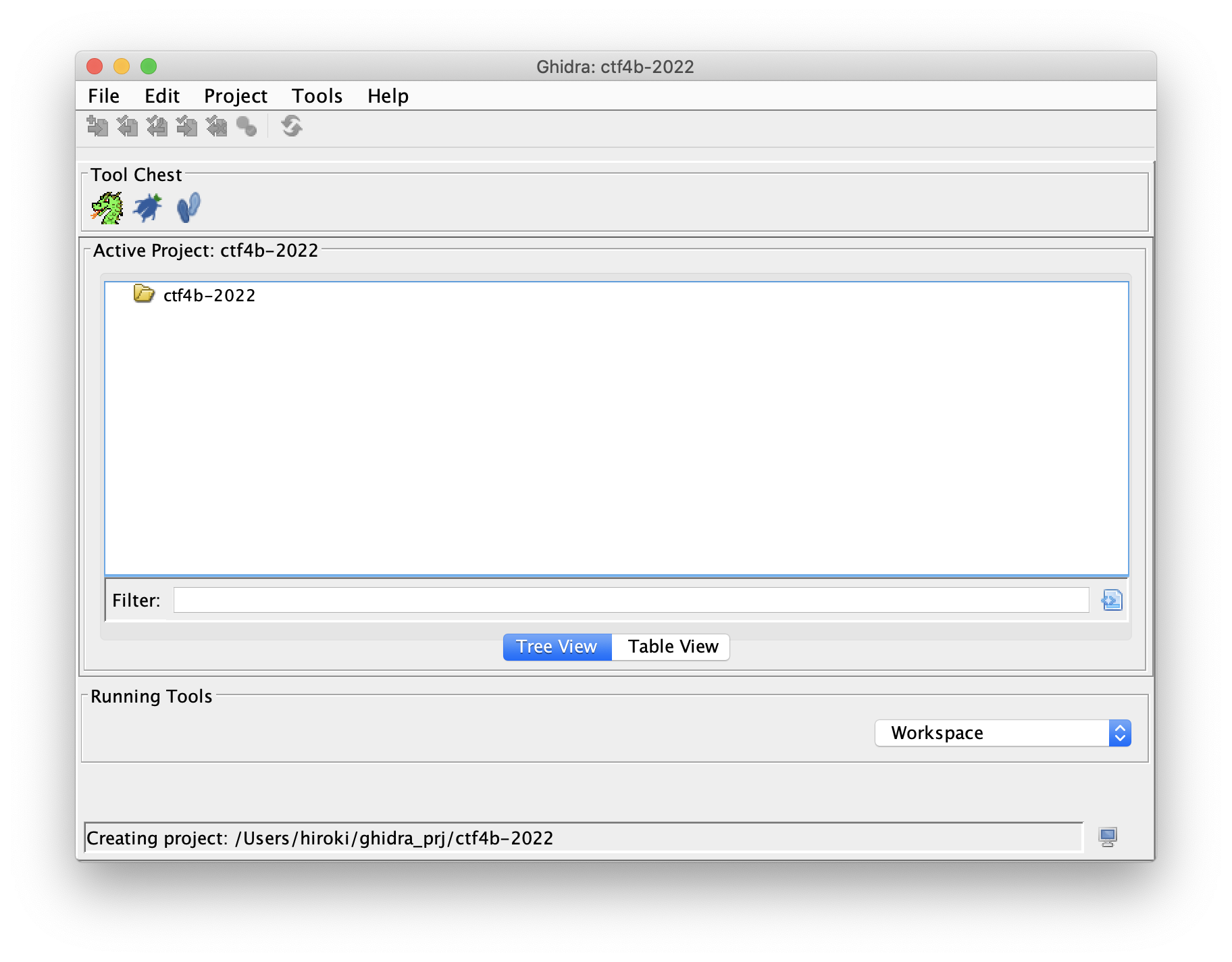Viewport: 1232px width, 962px height.
Task: Click the Undo Checkout toolbar icon
Action: 216,126
